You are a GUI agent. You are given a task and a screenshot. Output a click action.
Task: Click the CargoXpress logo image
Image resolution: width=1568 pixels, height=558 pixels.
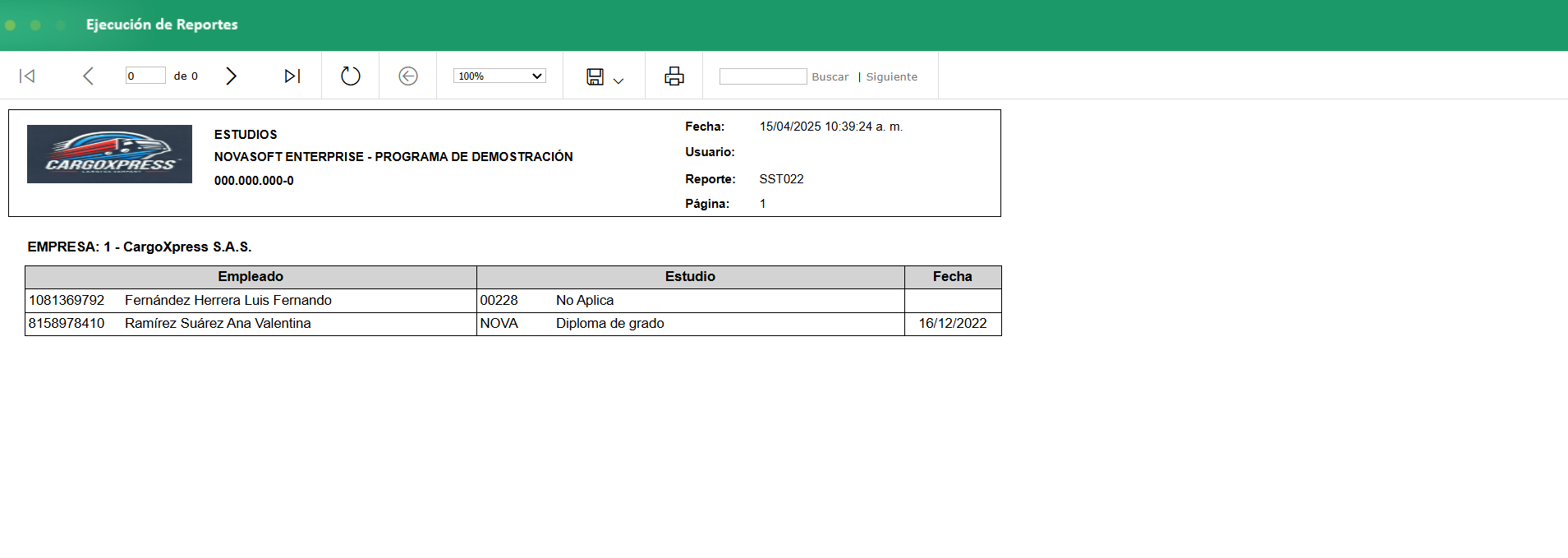click(x=109, y=154)
